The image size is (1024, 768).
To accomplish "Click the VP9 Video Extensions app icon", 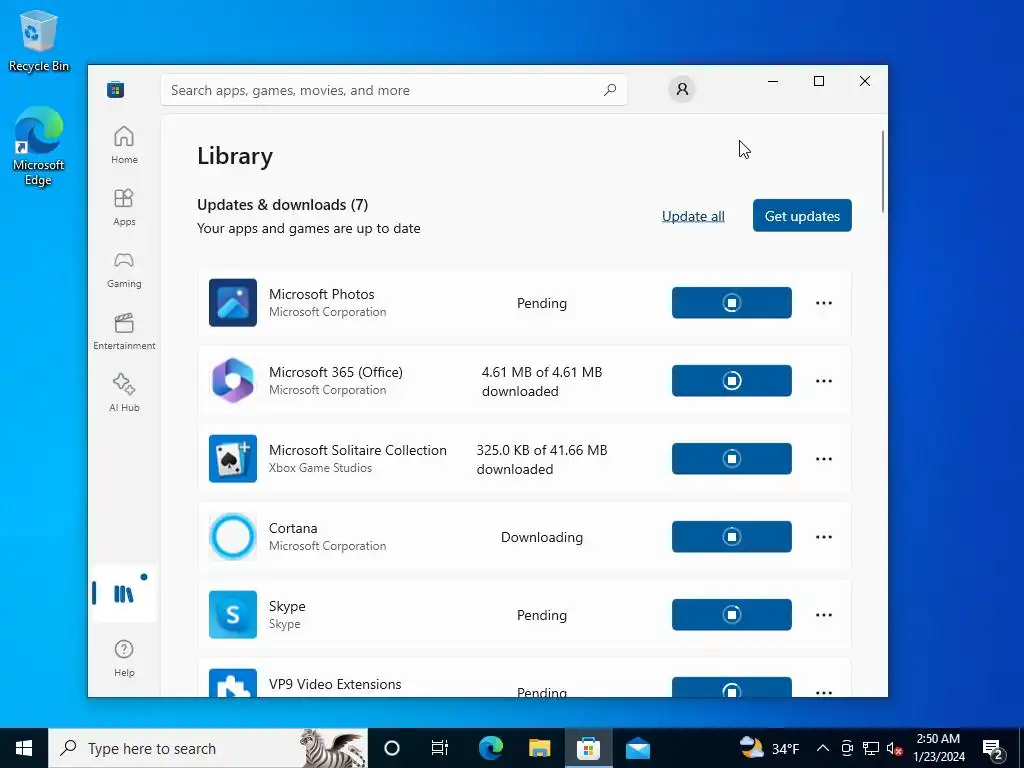I will (x=232, y=683).
